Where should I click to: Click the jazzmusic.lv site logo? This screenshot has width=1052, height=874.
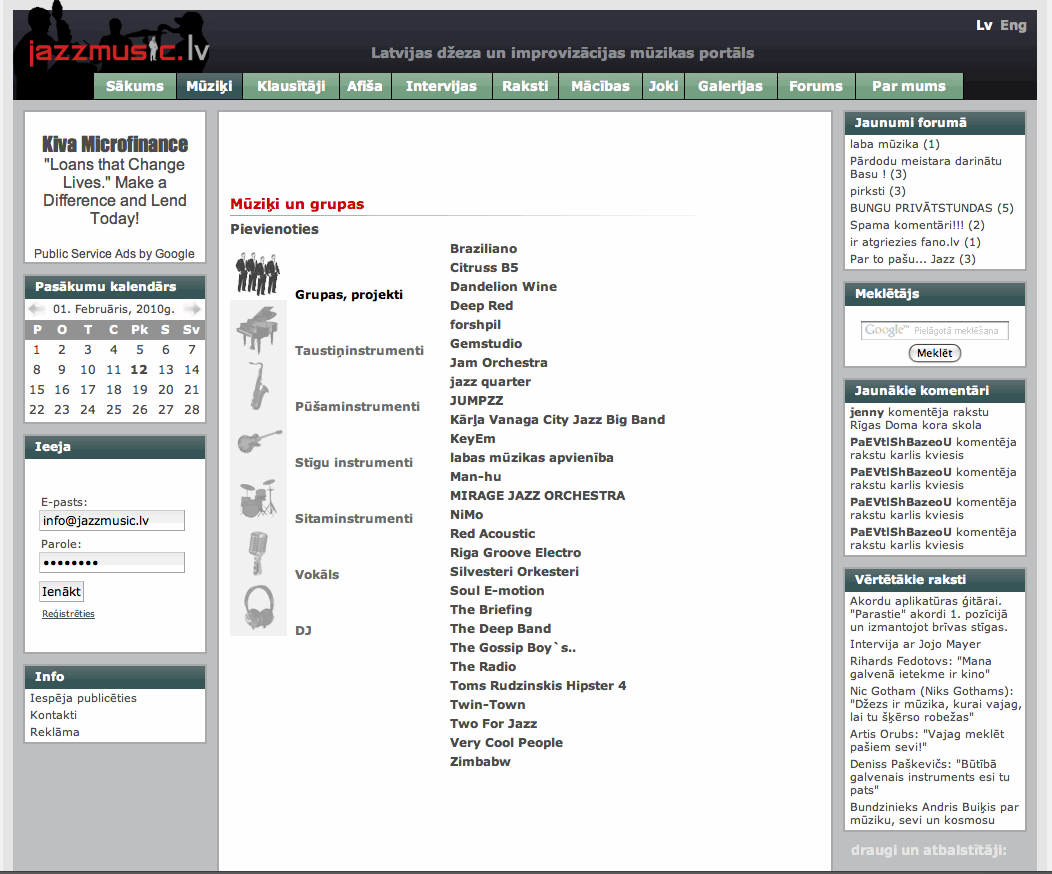(118, 50)
